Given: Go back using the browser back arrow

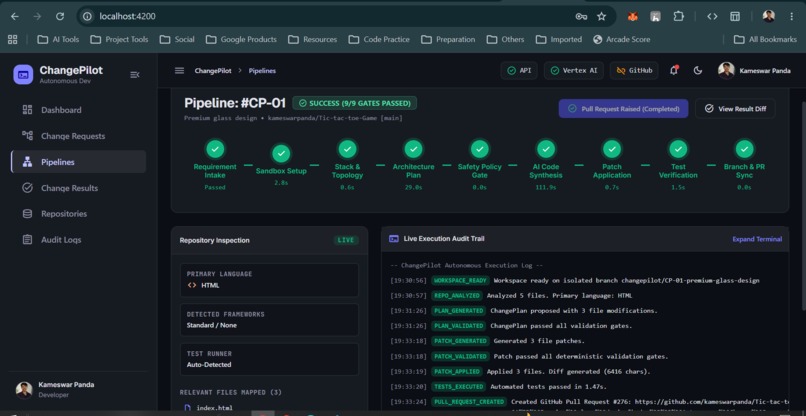Looking at the screenshot, I should click(15, 16).
